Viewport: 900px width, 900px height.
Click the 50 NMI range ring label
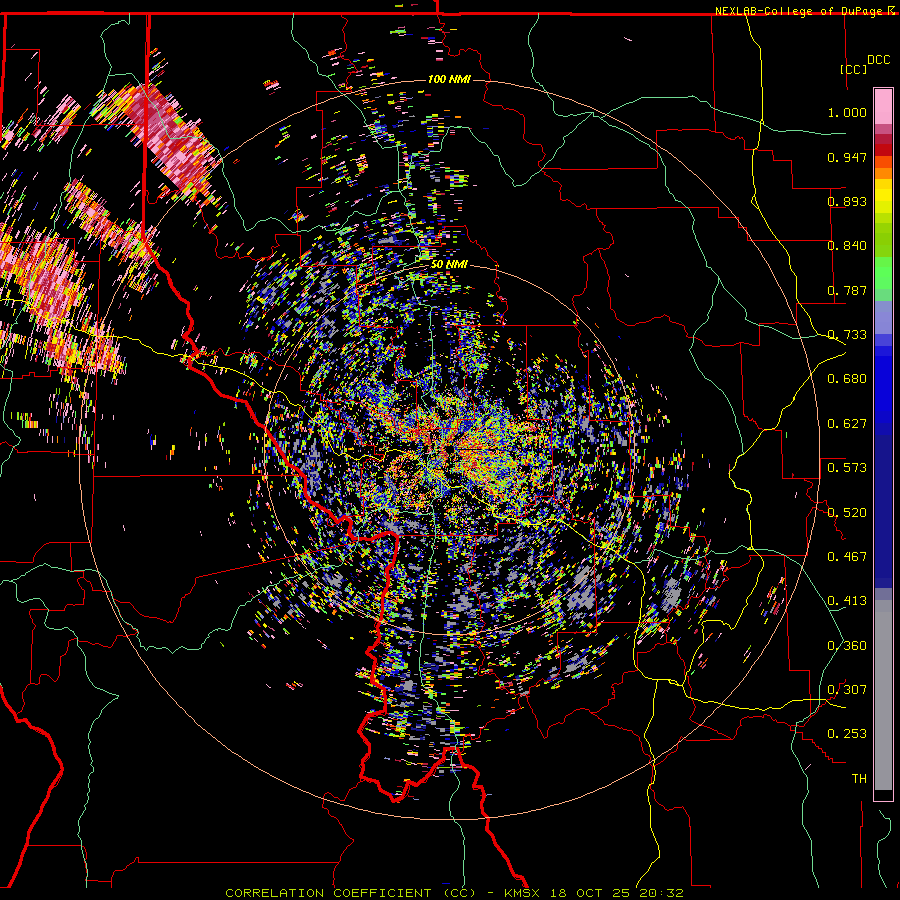[449, 265]
